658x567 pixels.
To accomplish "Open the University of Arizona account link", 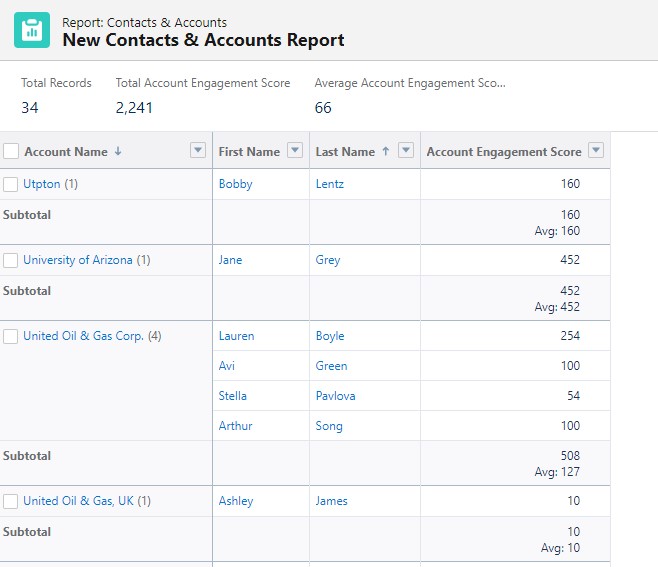I will pyautogui.click(x=78, y=260).
